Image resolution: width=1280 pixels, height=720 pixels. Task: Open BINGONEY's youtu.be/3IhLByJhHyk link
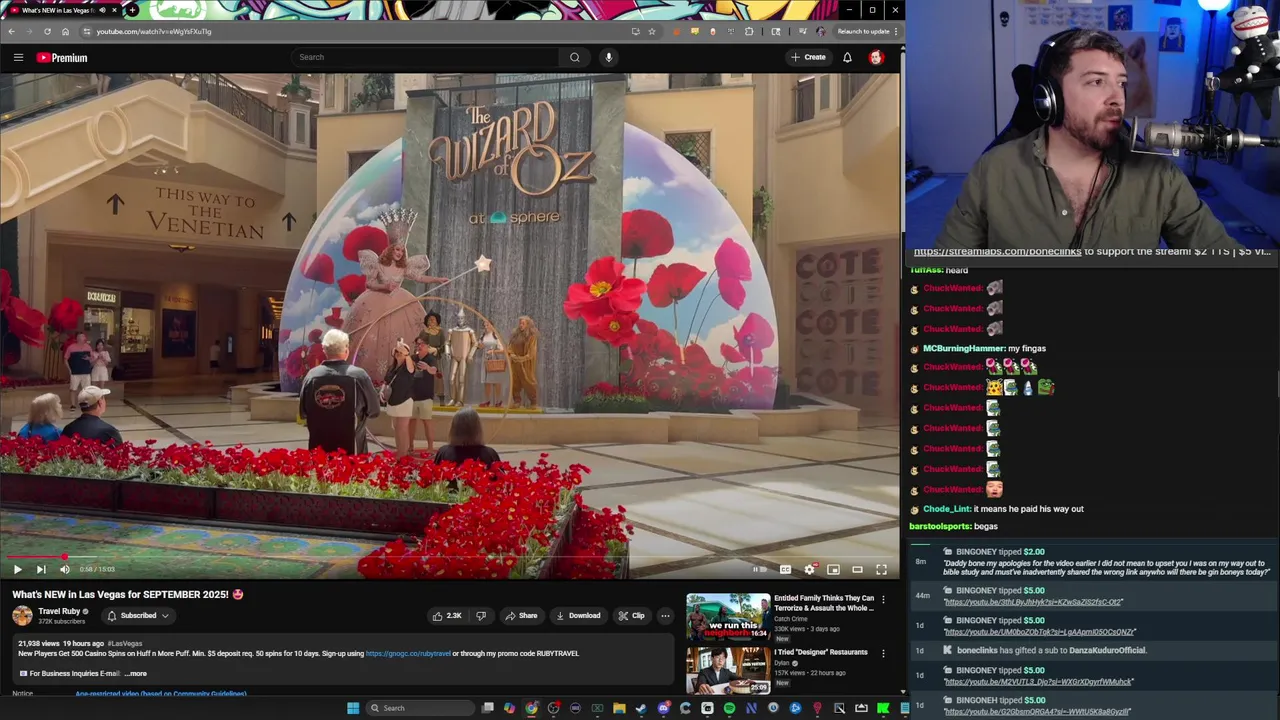point(1034,602)
